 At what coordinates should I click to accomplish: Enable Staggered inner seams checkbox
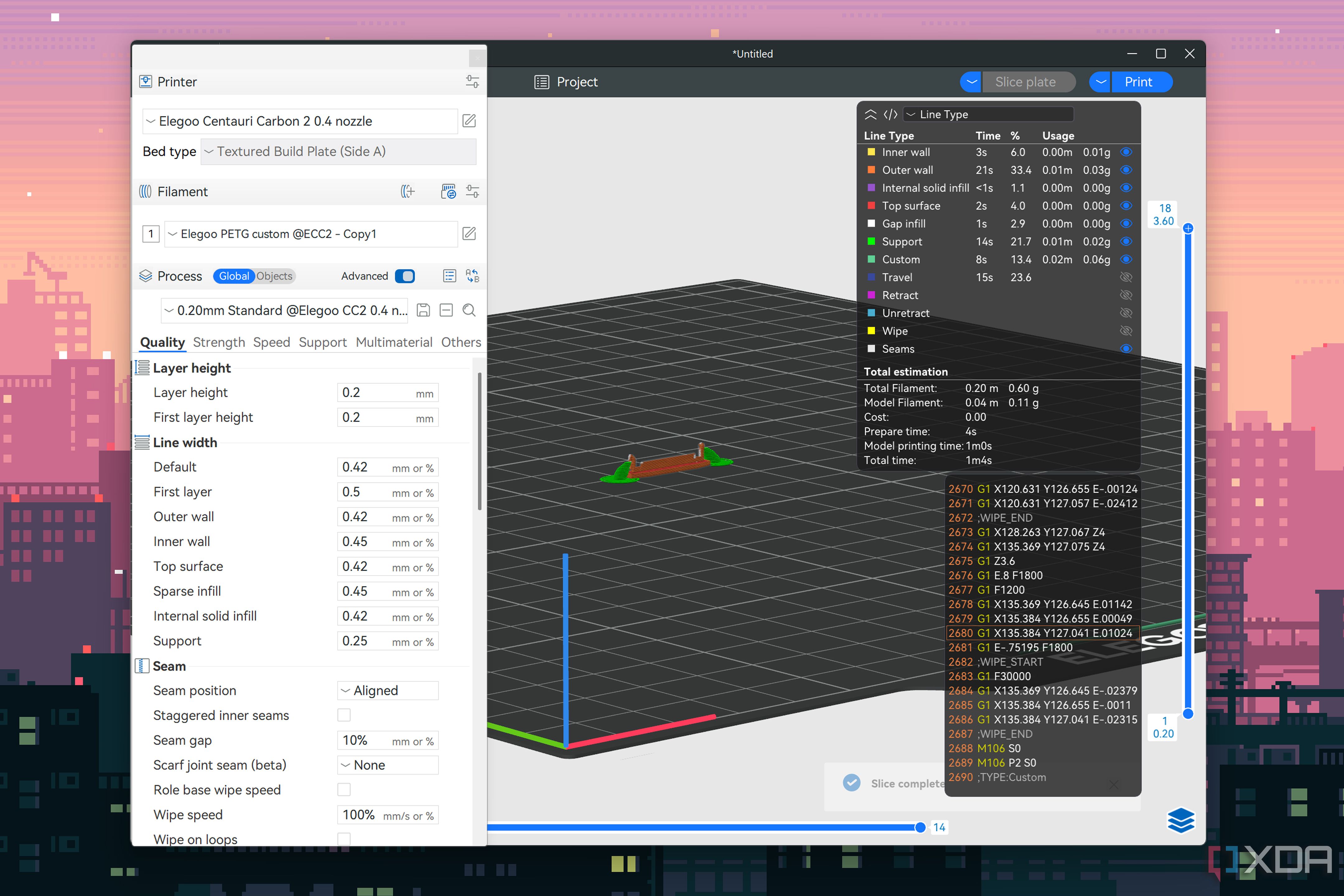tap(344, 716)
